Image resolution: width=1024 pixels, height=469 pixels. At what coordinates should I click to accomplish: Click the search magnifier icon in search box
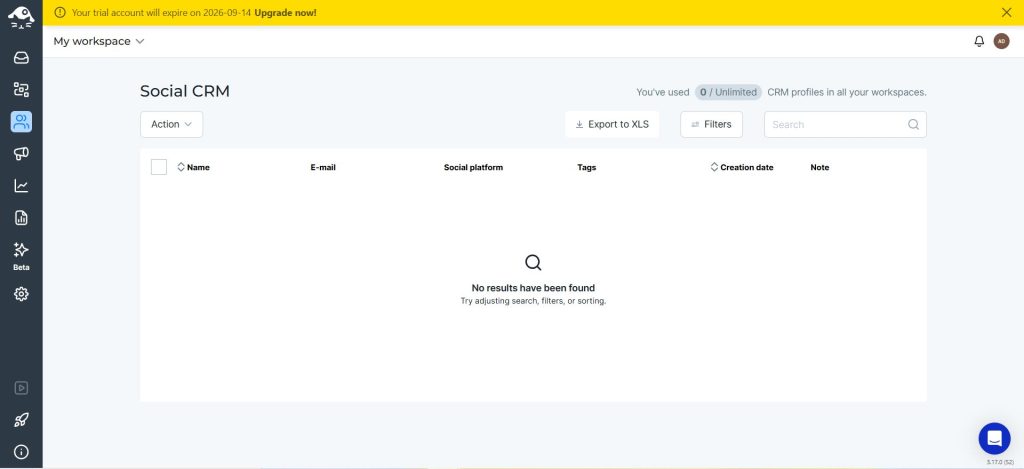[914, 124]
